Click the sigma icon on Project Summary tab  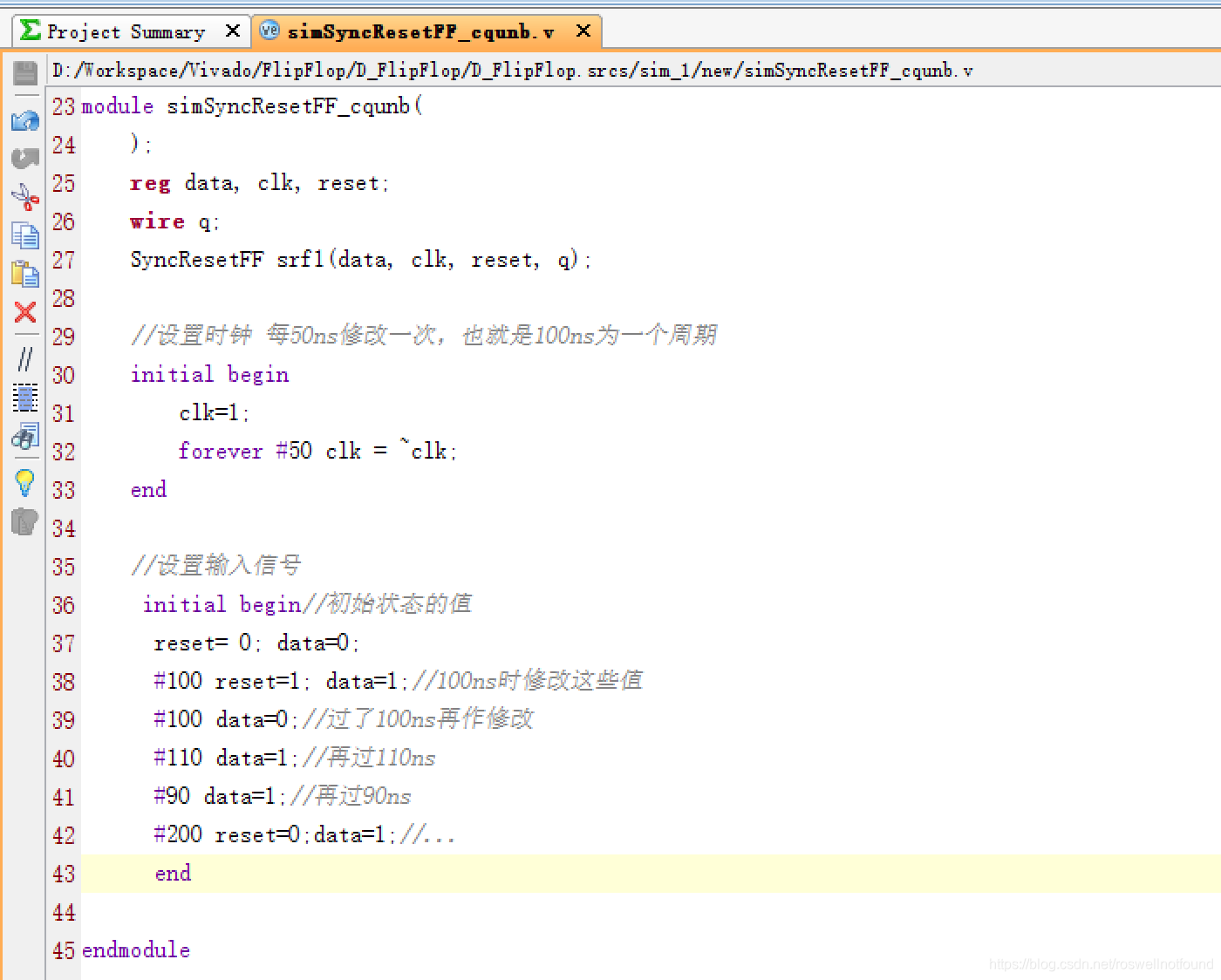pos(31,31)
